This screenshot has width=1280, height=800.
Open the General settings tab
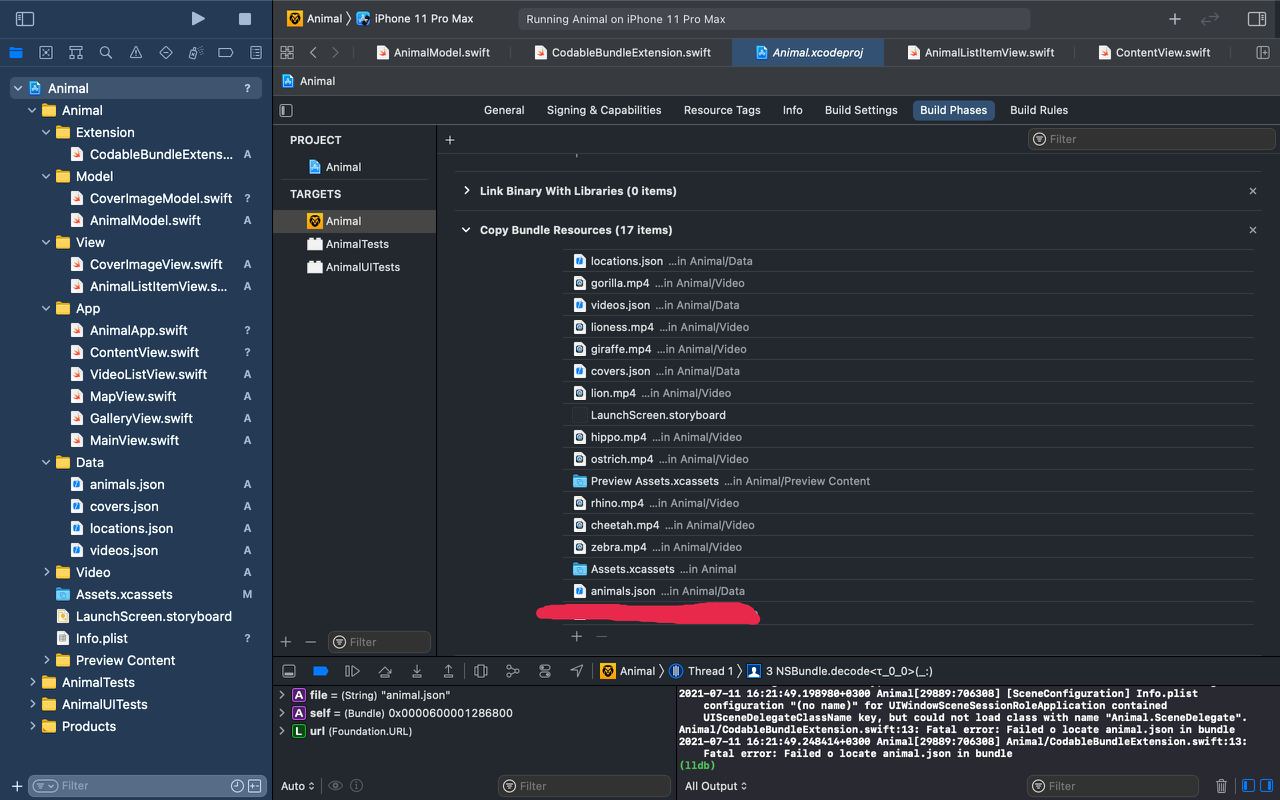coord(504,110)
